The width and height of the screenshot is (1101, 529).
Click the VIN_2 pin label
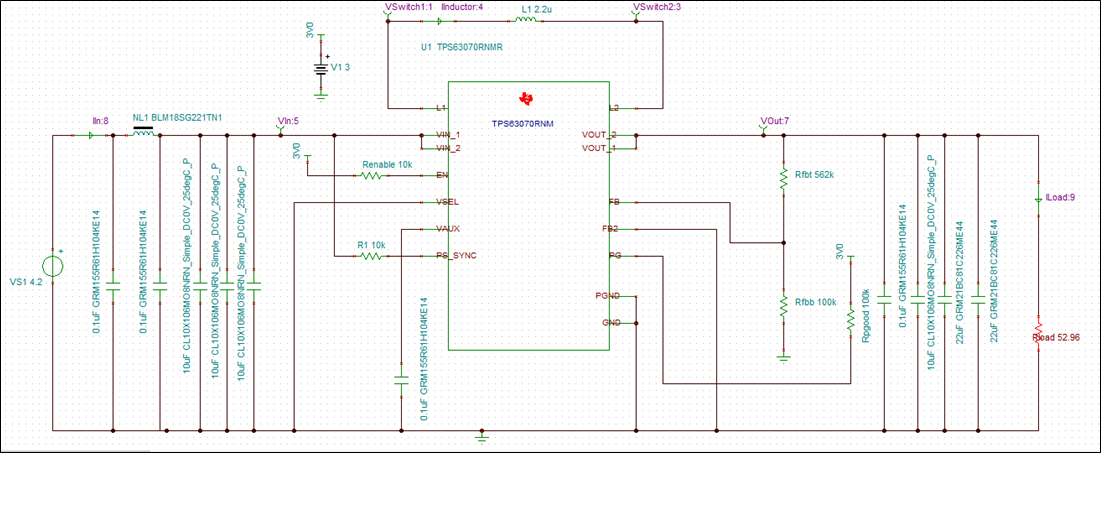(x=447, y=149)
